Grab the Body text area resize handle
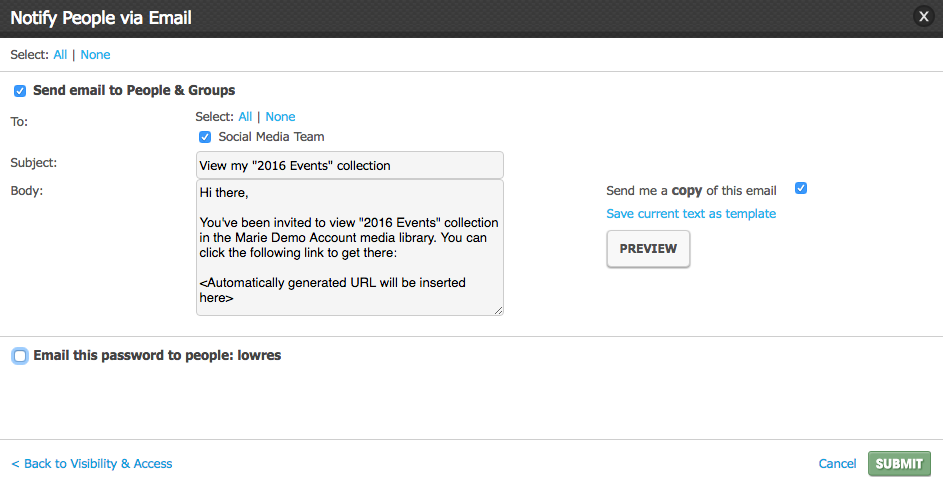 (x=498, y=310)
